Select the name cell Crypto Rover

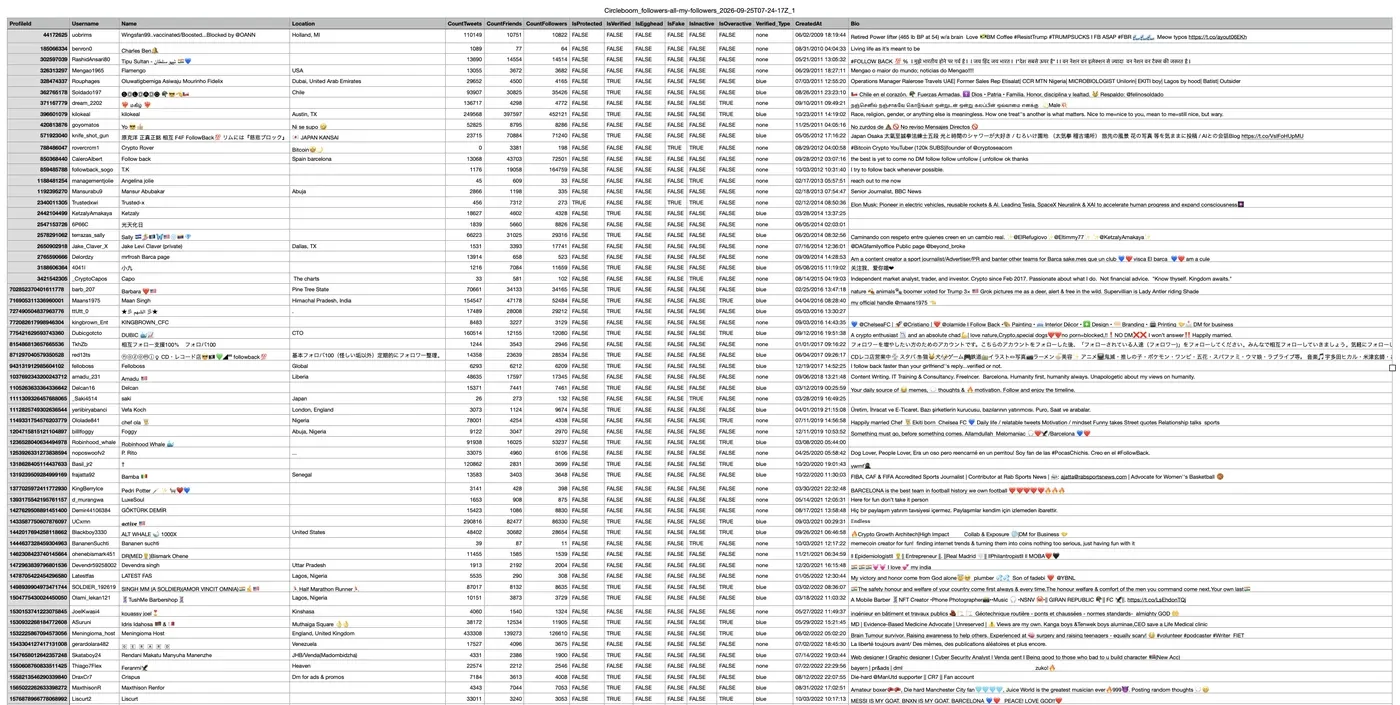pos(138,149)
